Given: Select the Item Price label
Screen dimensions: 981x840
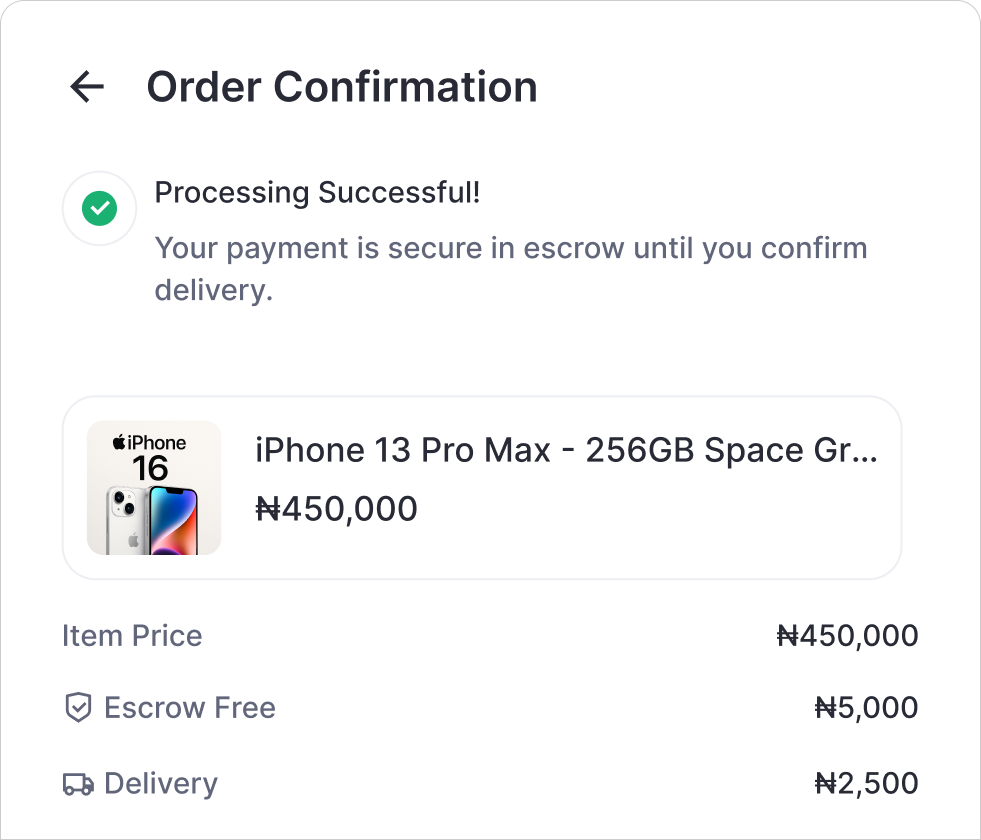Looking at the screenshot, I should click(x=132, y=636).
